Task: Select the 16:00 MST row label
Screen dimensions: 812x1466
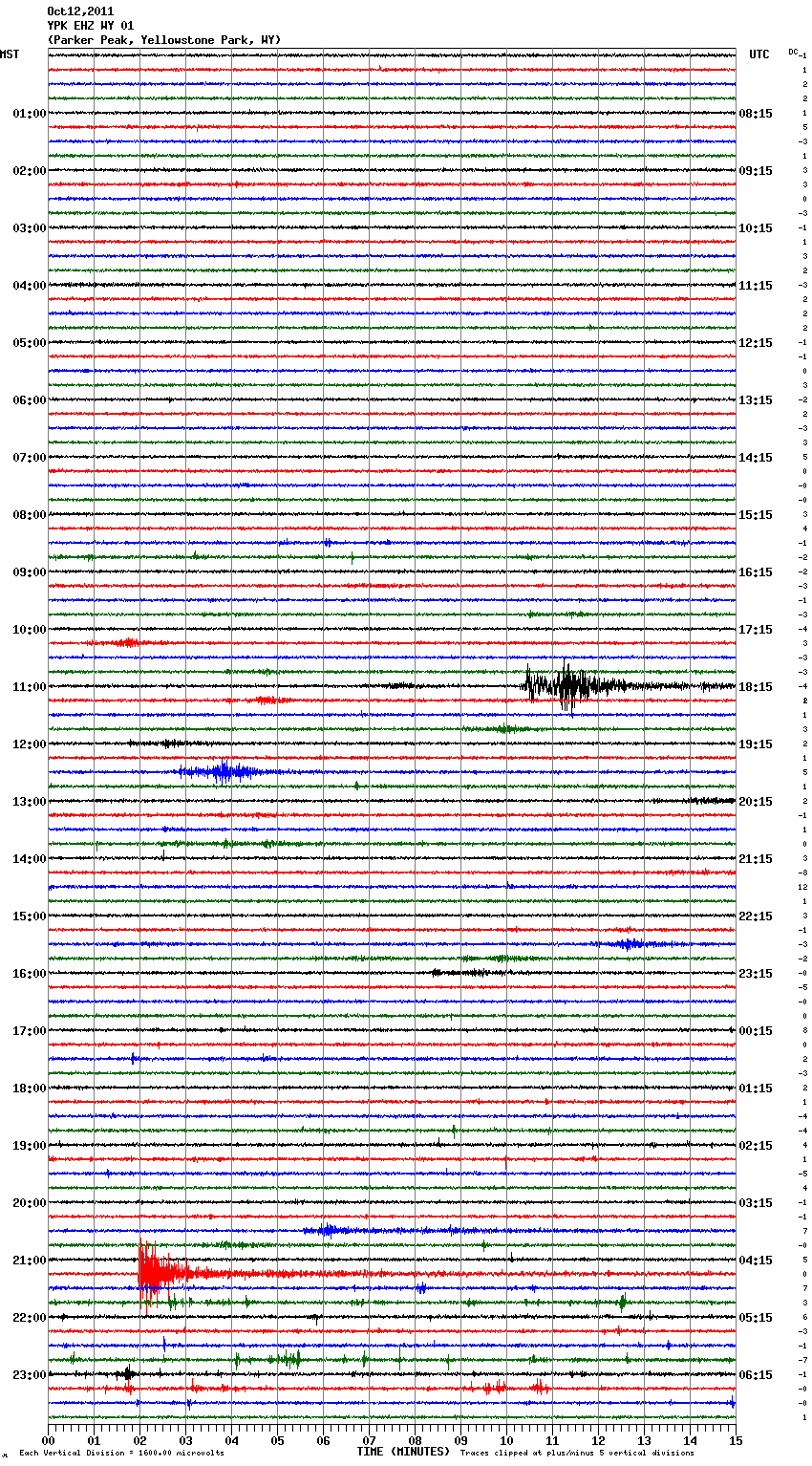Action: pos(29,974)
